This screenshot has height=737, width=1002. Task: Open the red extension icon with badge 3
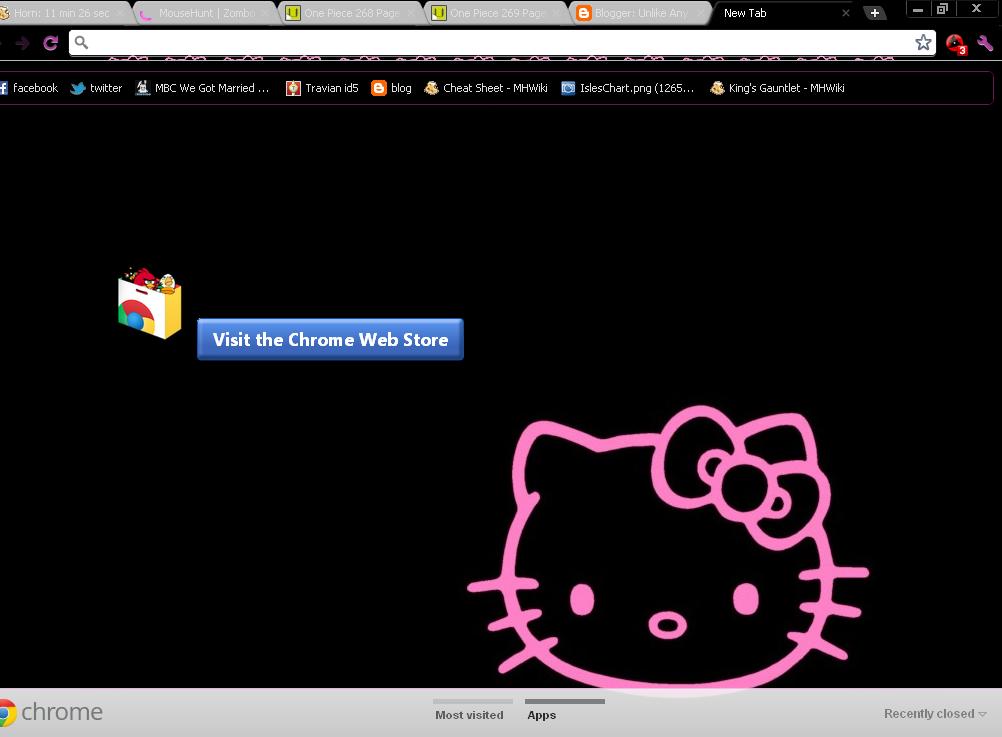point(956,44)
